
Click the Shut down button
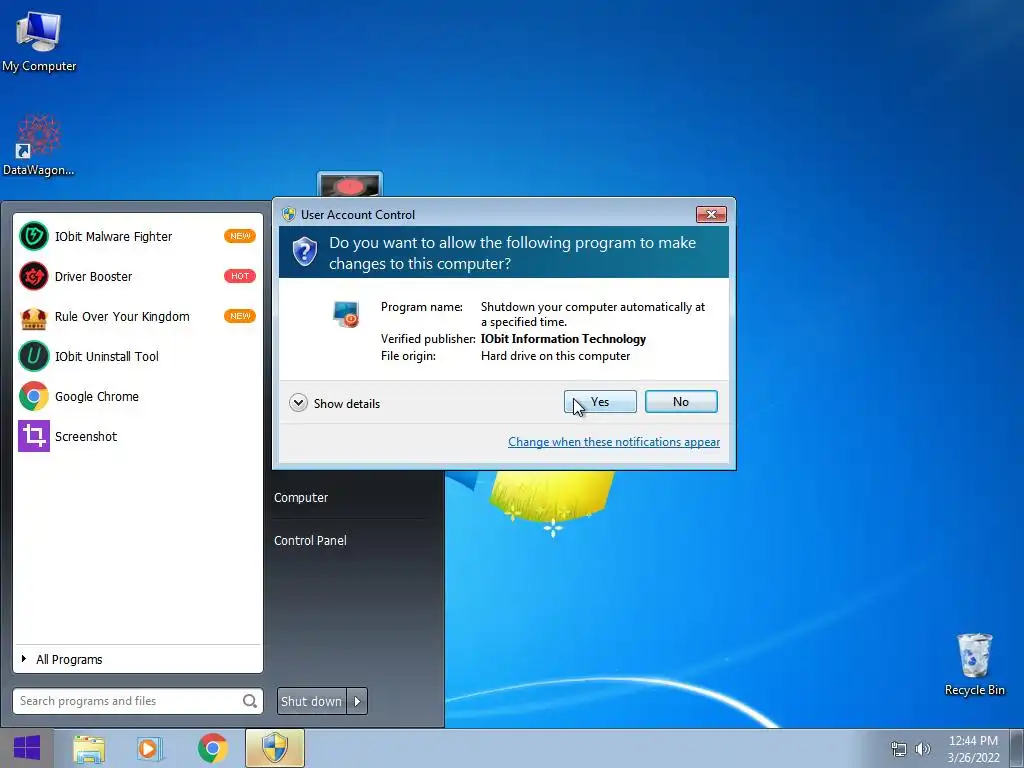pos(312,701)
